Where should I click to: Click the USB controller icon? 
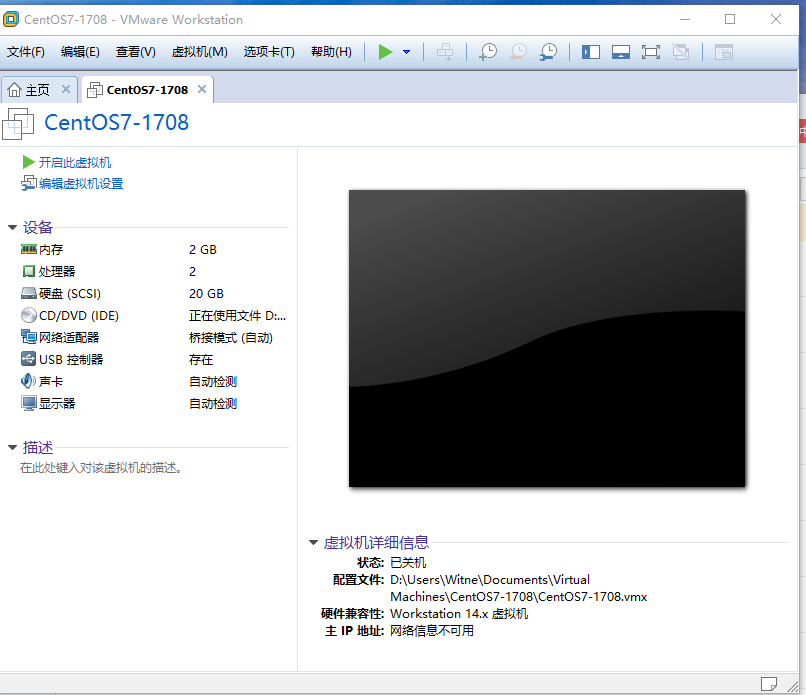click(29, 359)
